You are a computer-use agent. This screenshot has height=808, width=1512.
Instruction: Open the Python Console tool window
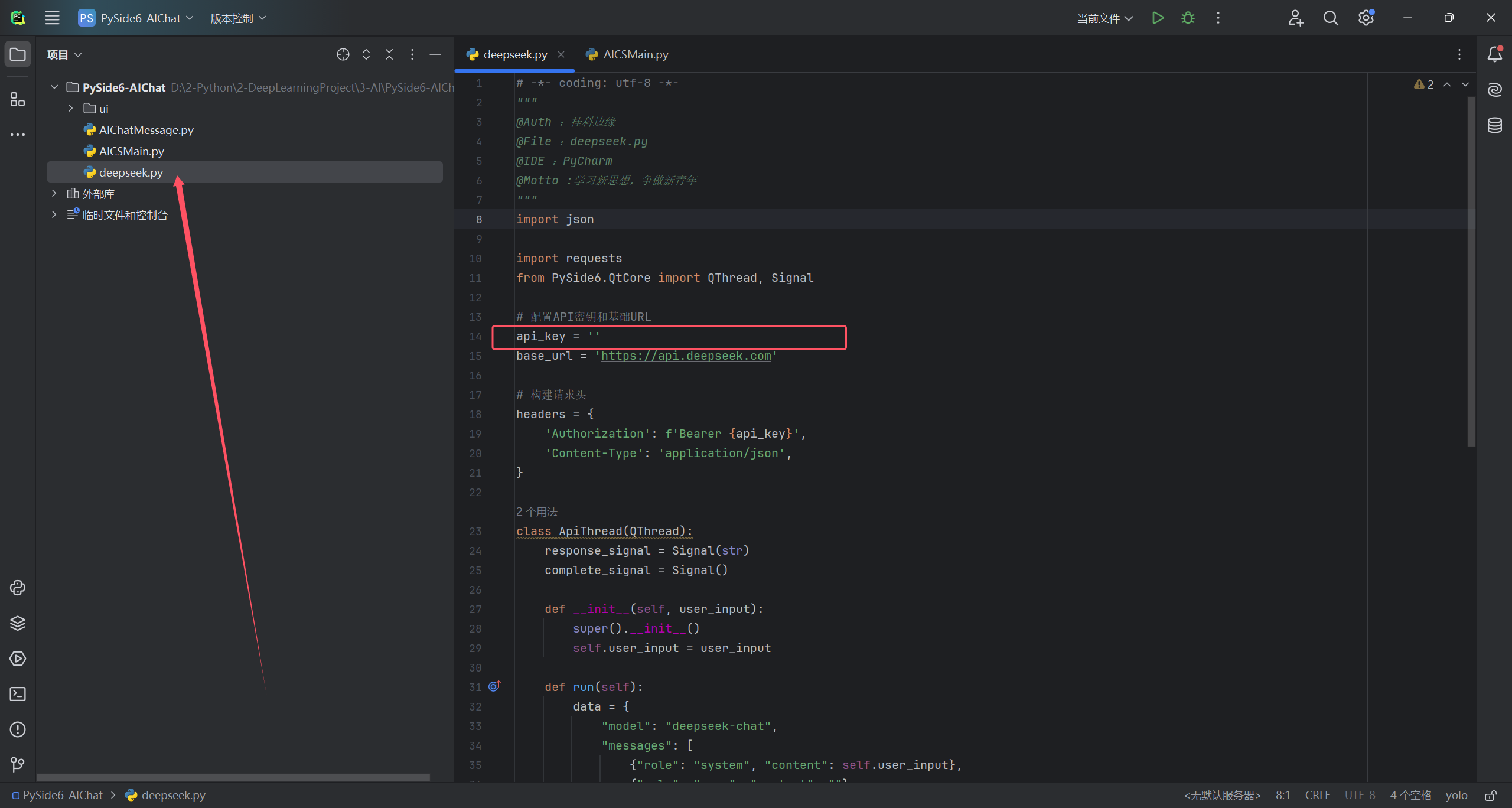[18, 588]
